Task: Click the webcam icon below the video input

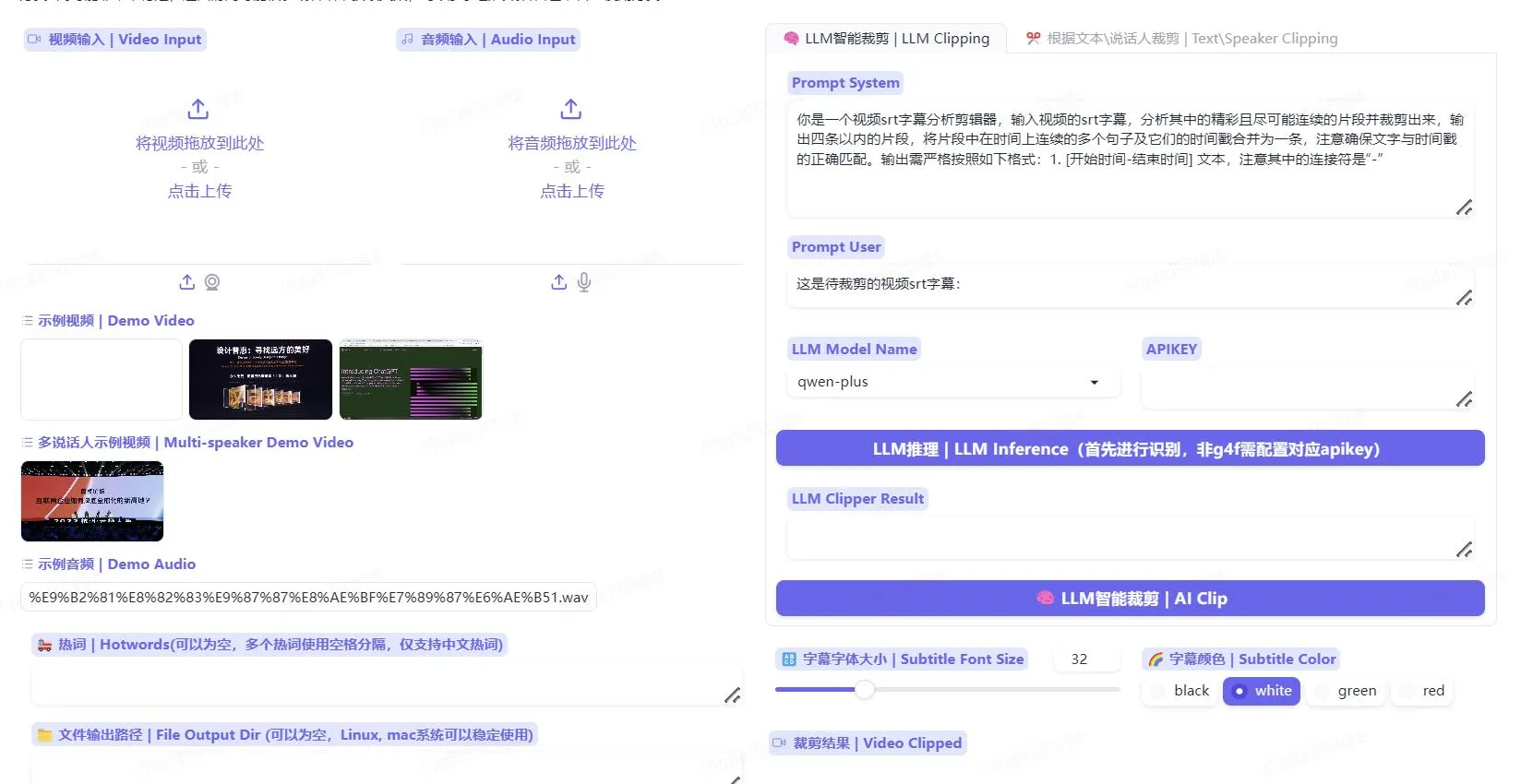Action: tap(212, 282)
